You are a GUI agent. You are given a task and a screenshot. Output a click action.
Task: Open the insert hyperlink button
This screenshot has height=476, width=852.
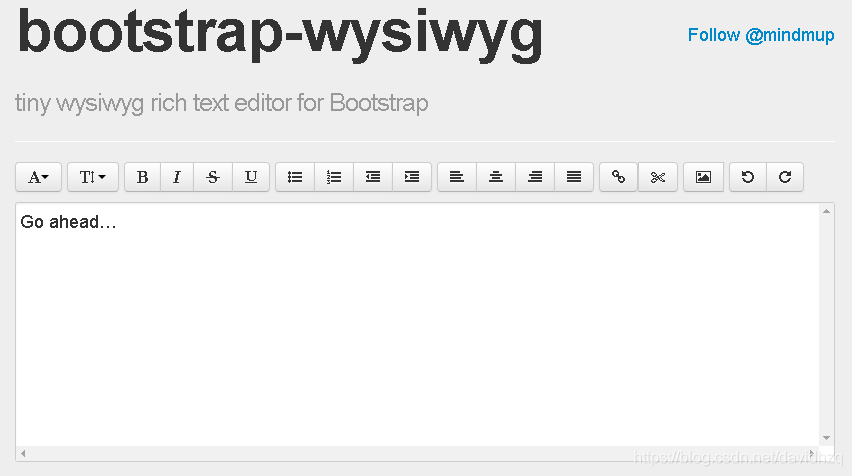pyautogui.click(x=618, y=177)
